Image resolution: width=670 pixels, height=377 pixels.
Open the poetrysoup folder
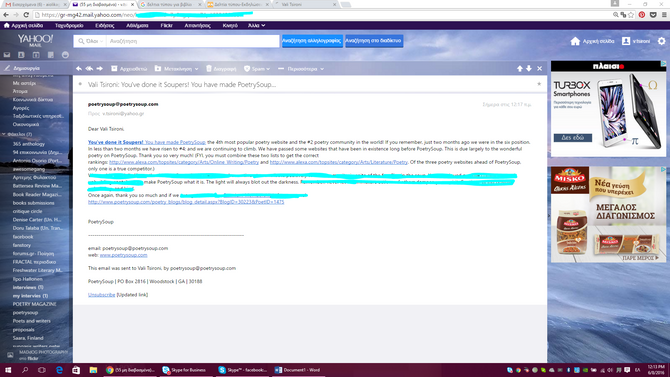25,312
